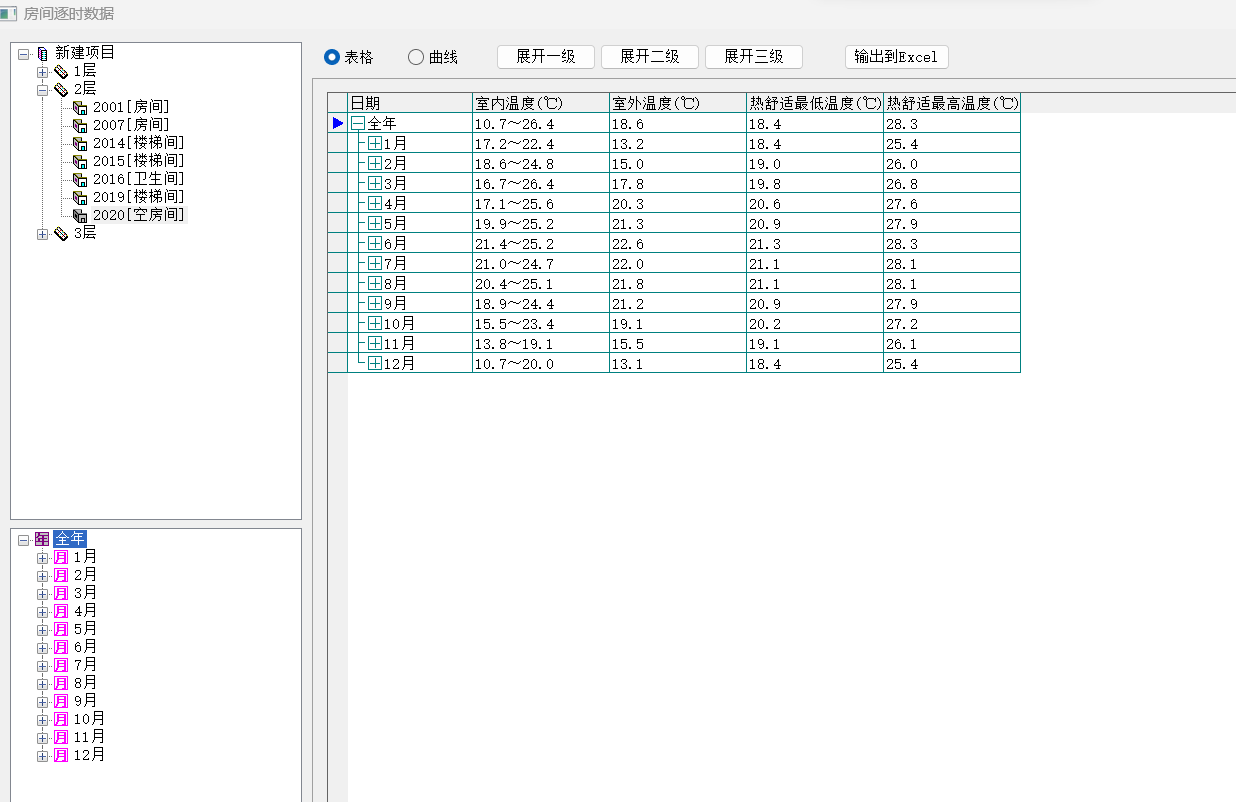This screenshot has height=802, width=1236.
Task: Select 2020[空房间] in the room tree
Action: (138, 215)
